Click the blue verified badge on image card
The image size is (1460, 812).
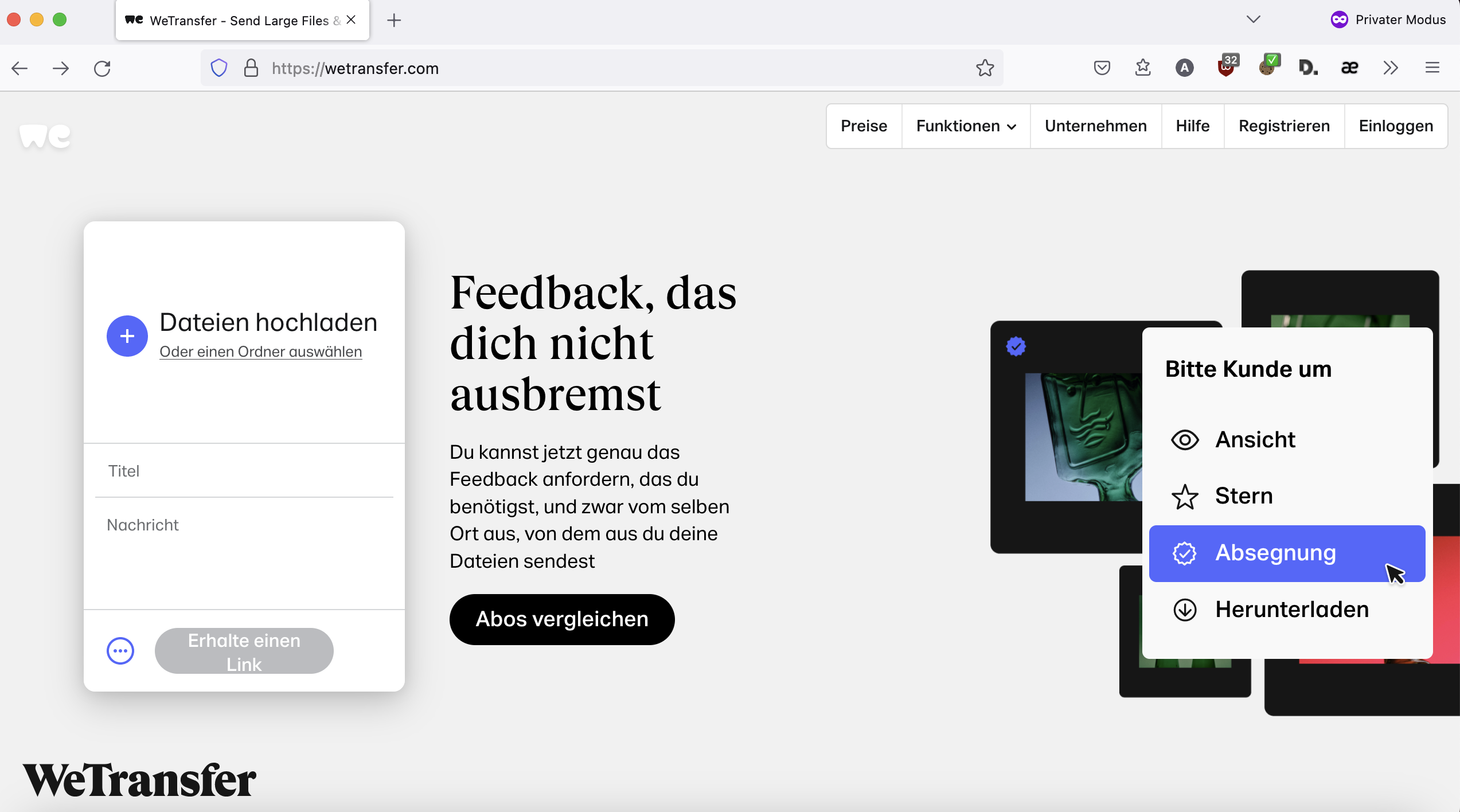[x=1016, y=346]
